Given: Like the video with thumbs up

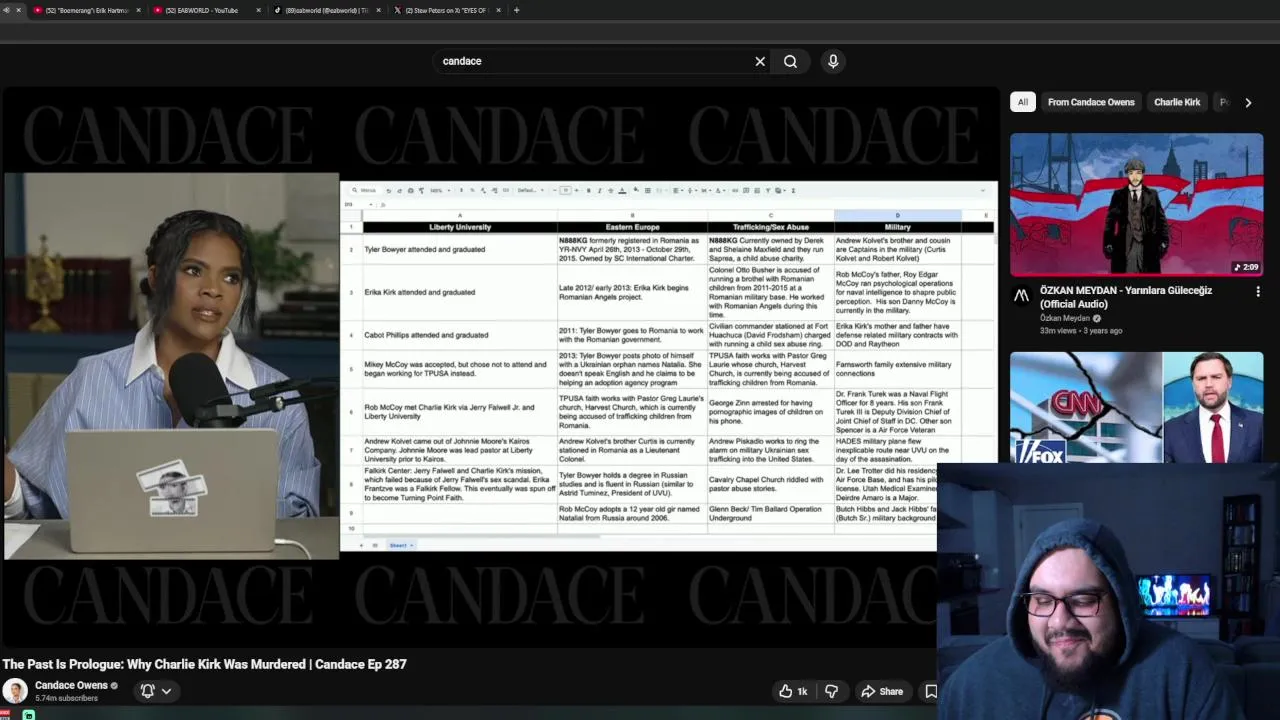Looking at the screenshot, I should click(794, 691).
